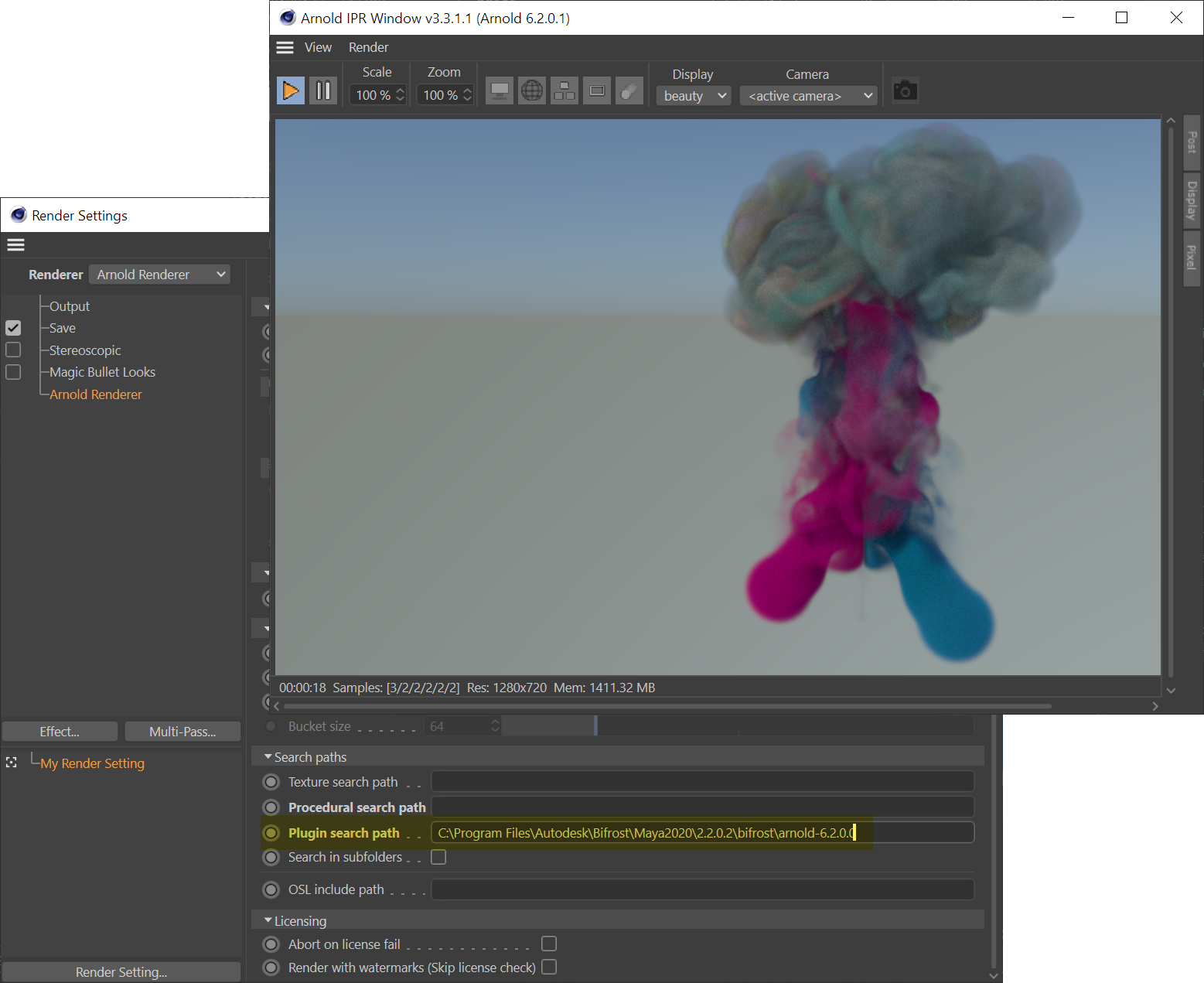The width and height of the screenshot is (1204, 983).
Task: Click the render region frame icon
Action: (x=597, y=91)
